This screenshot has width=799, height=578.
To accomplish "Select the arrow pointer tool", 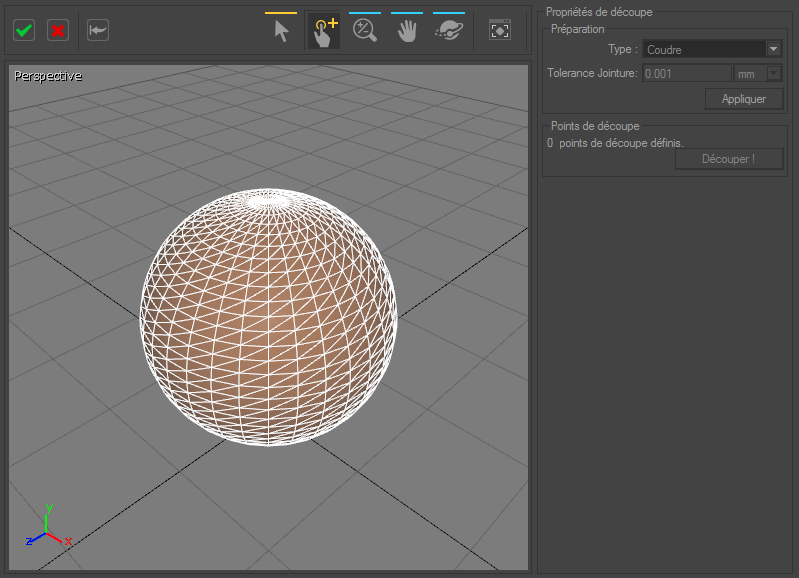I will pyautogui.click(x=281, y=31).
